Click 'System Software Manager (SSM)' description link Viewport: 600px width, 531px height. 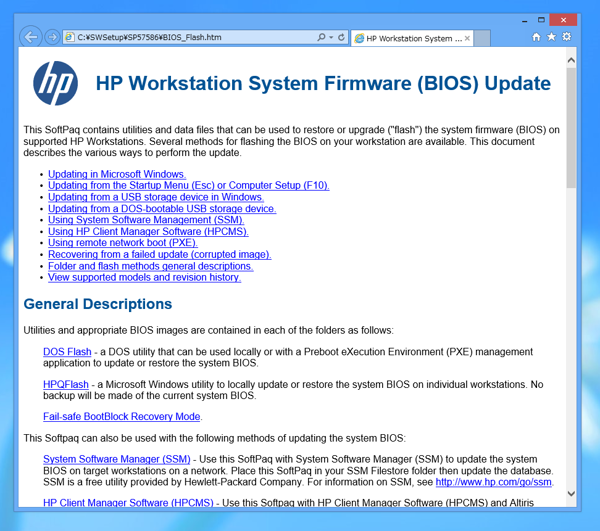point(117,459)
